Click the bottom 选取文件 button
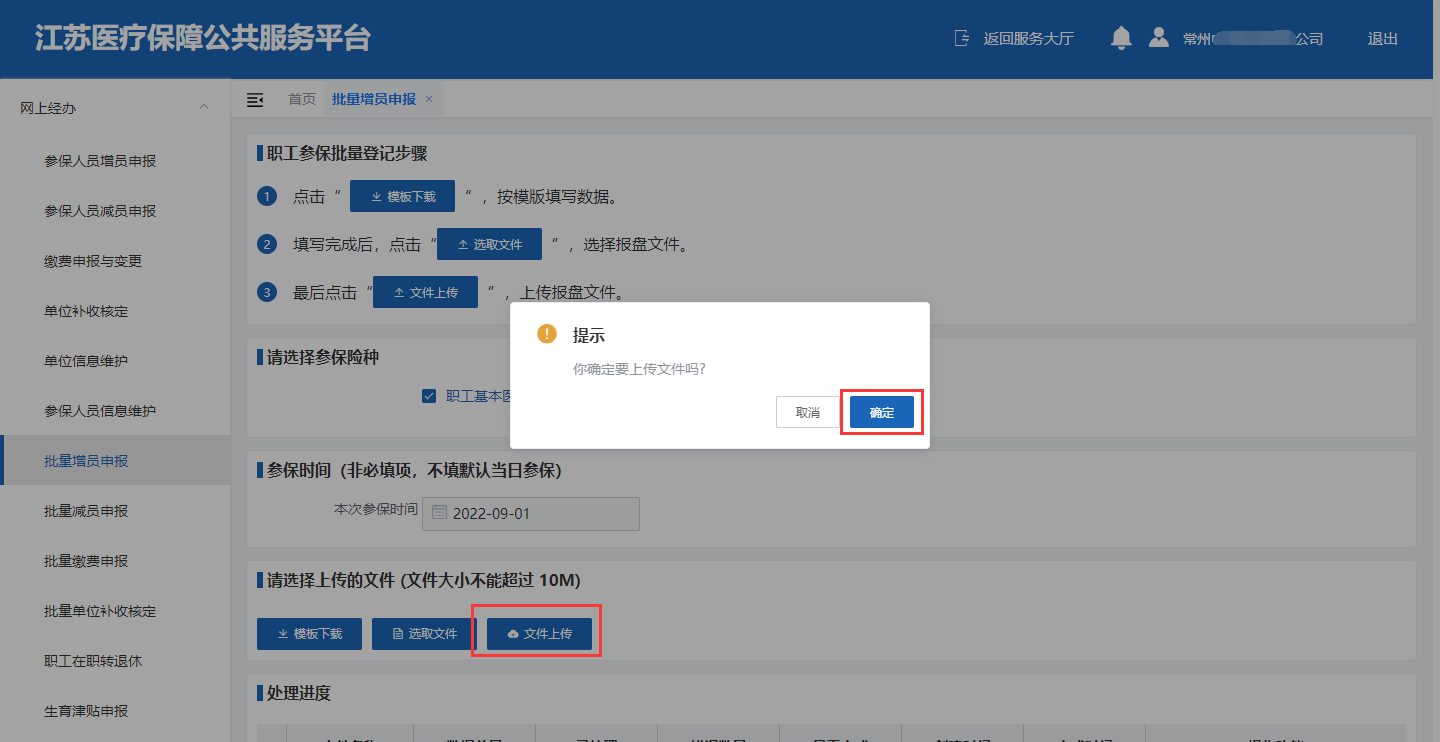Viewport: 1440px width, 742px height. click(424, 634)
